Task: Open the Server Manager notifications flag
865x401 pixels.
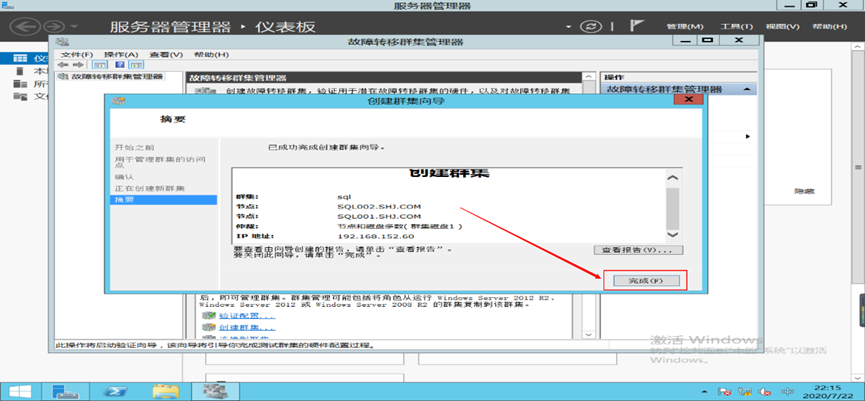Action: (637, 26)
